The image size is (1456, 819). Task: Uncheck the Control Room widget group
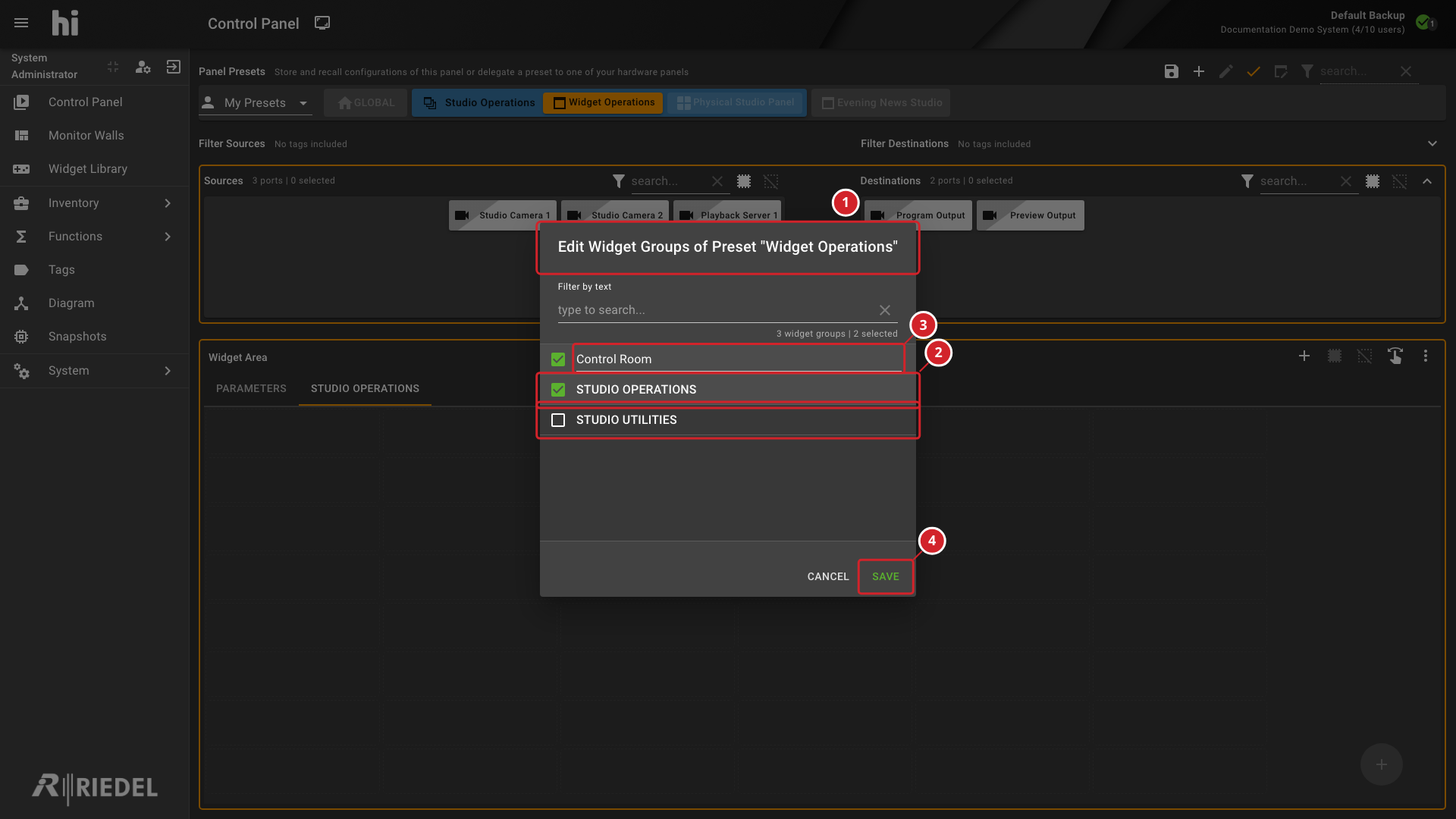pyautogui.click(x=558, y=359)
